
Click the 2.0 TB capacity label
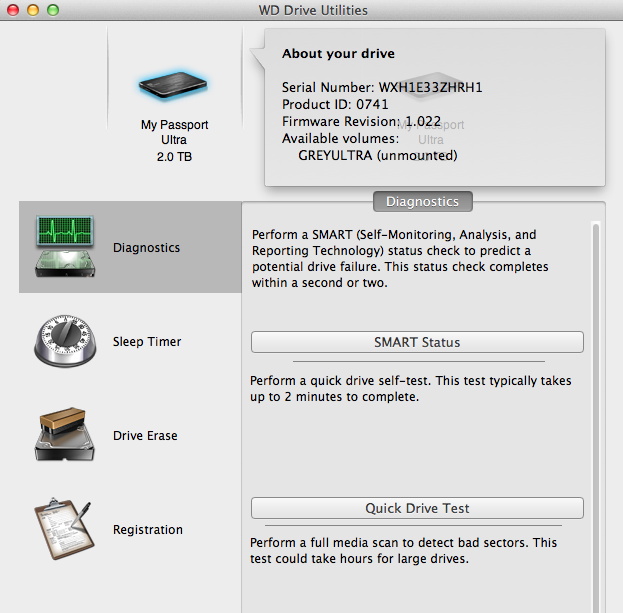click(174, 157)
